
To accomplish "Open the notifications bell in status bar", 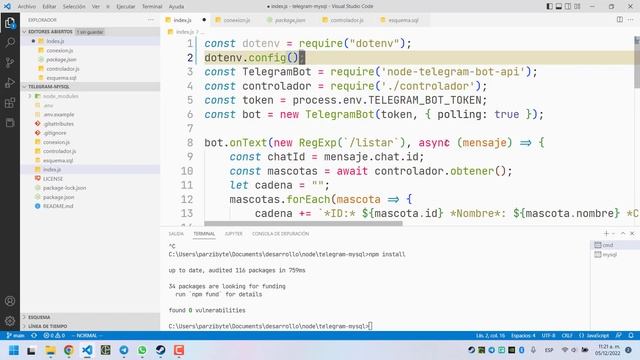I will click(631, 336).
